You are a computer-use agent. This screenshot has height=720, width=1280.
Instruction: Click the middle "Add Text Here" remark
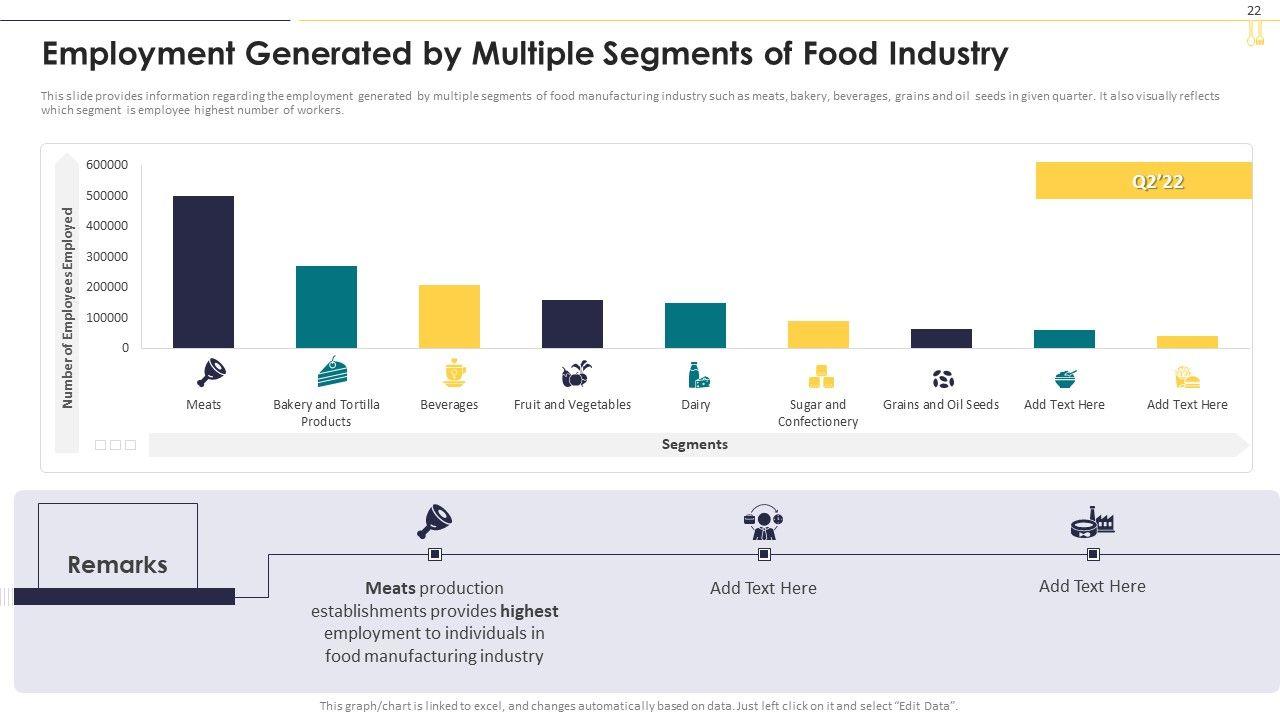click(763, 588)
